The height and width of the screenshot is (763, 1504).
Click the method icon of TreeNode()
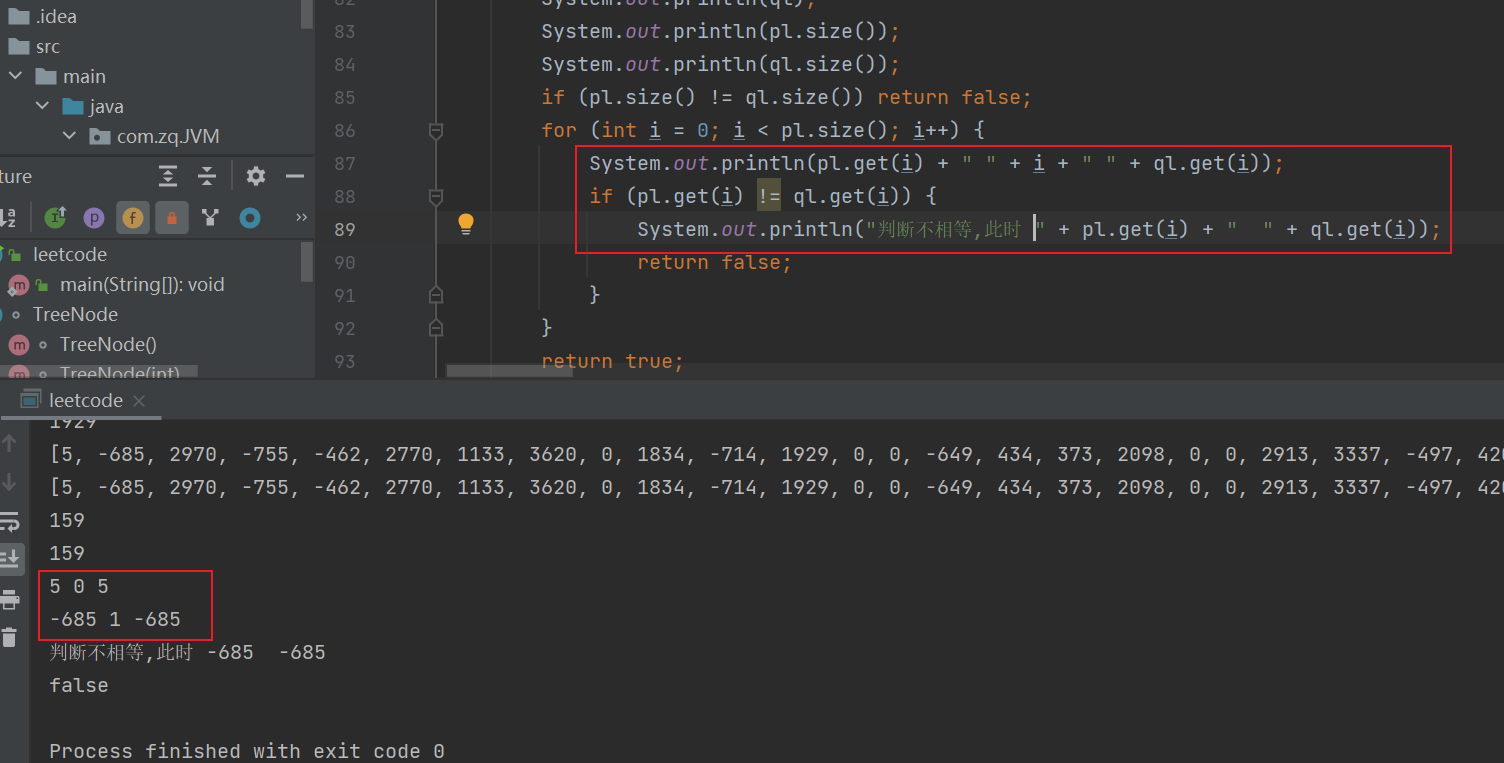(18, 344)
